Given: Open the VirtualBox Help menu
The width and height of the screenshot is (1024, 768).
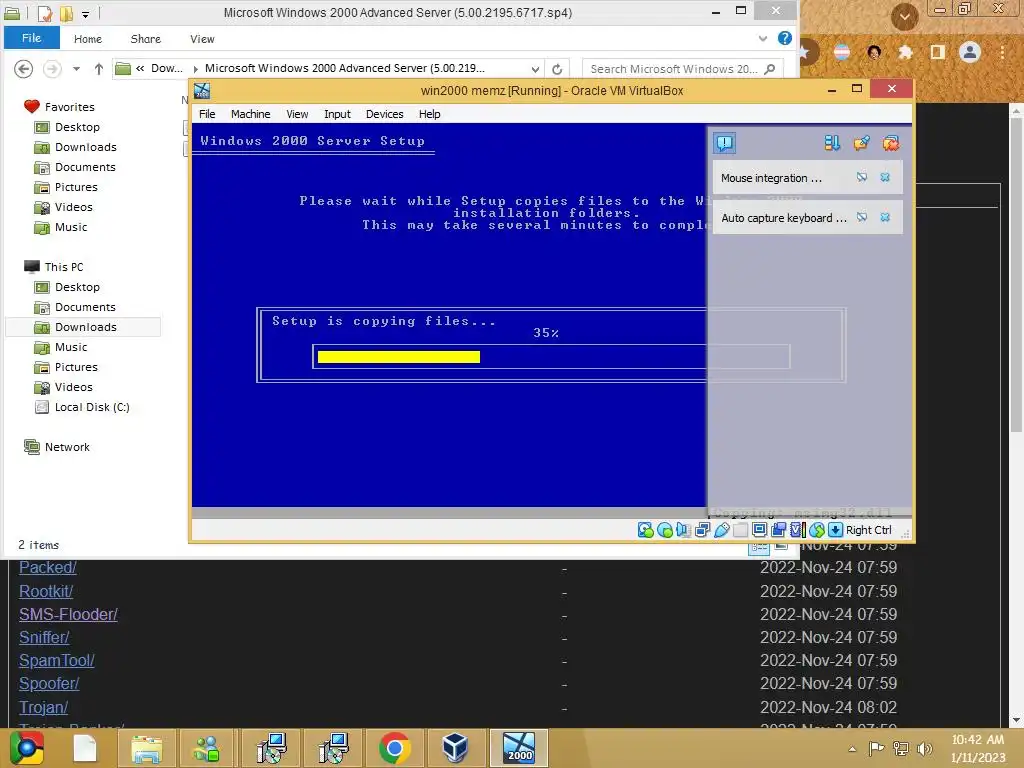Looking at the screenshot, I should 429,114.
